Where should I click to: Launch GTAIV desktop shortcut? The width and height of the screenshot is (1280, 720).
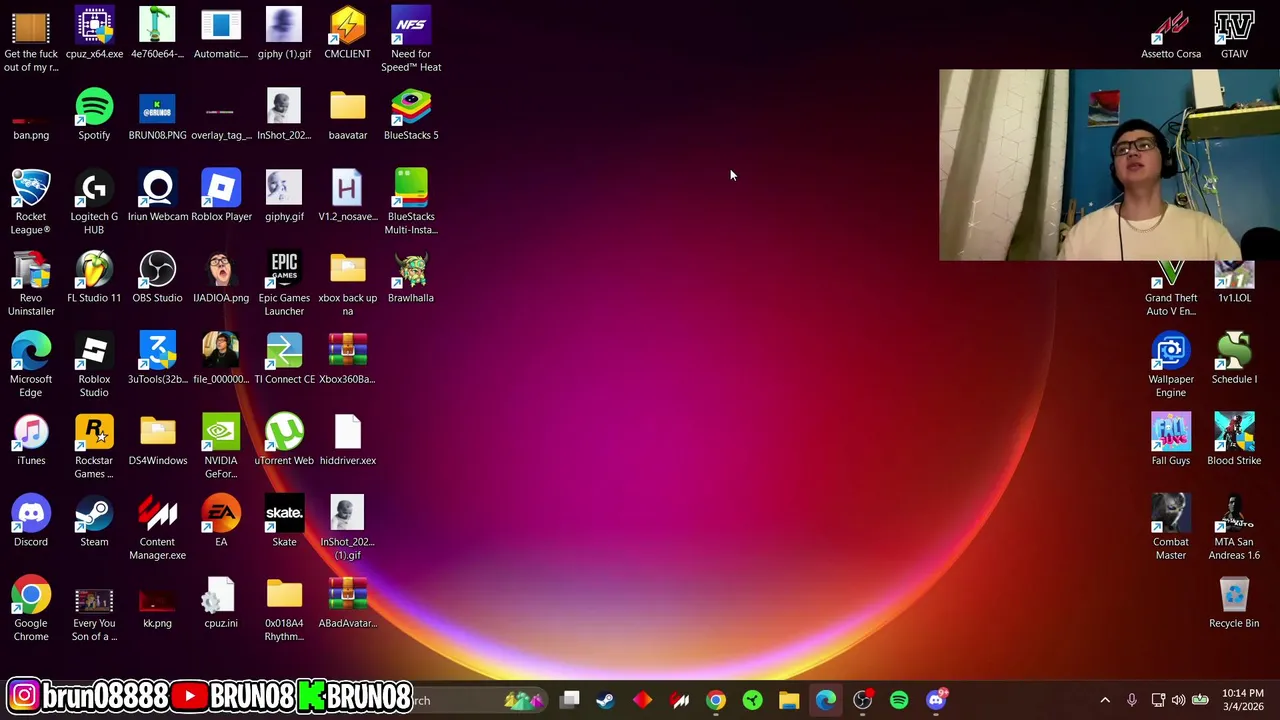click(x=1234, y=34)
